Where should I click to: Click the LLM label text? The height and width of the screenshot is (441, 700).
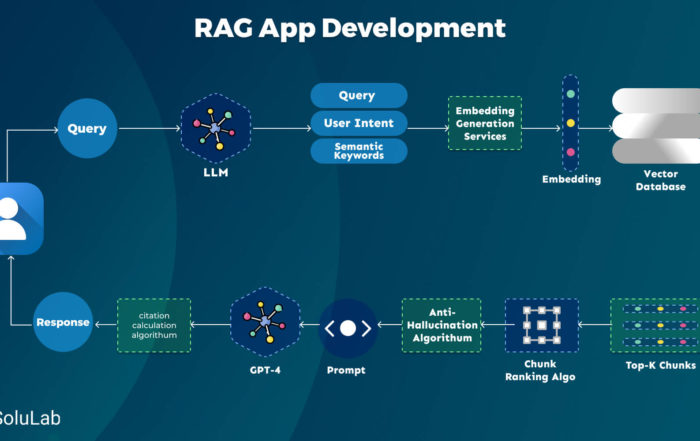click(216, 173)
